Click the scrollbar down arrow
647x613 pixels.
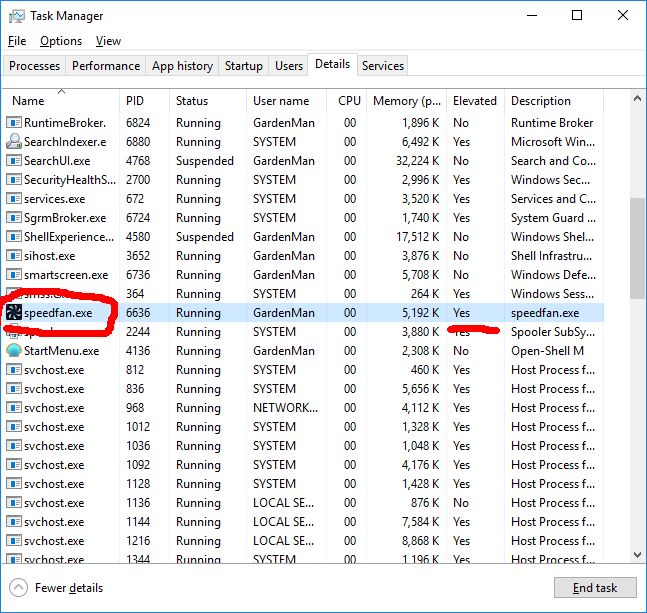coord(638,555)
